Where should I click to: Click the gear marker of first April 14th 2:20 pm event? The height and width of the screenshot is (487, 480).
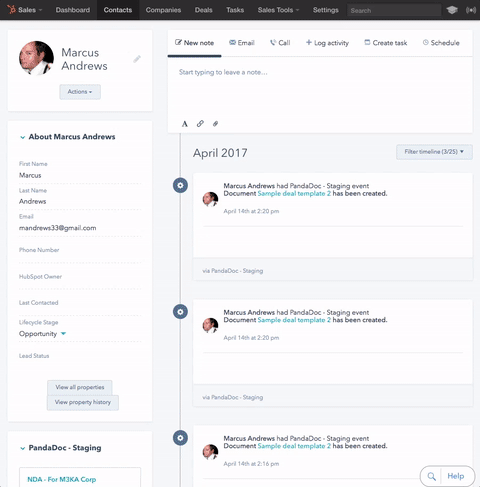[x=180, y=185]
